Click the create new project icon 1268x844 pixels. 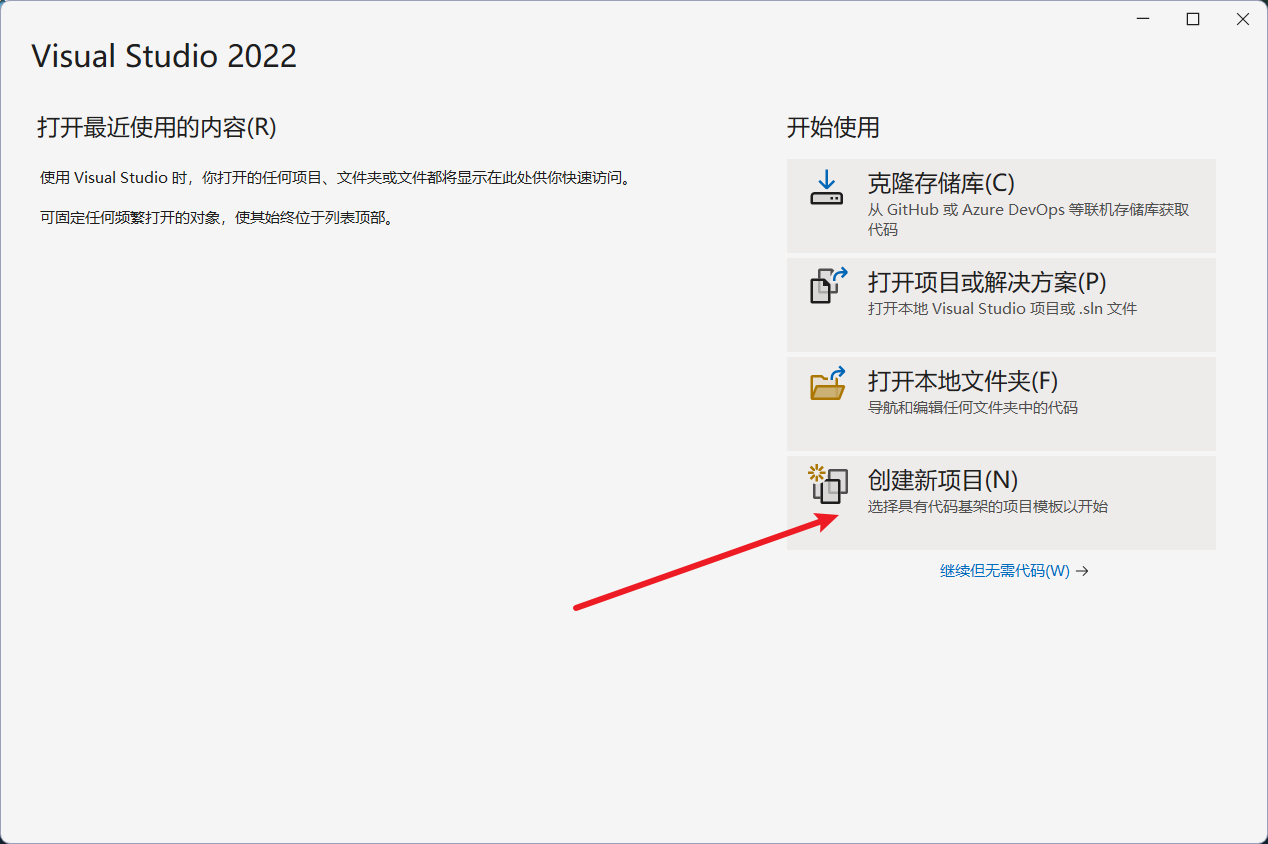pyautogui.click(x=828, y=484)
